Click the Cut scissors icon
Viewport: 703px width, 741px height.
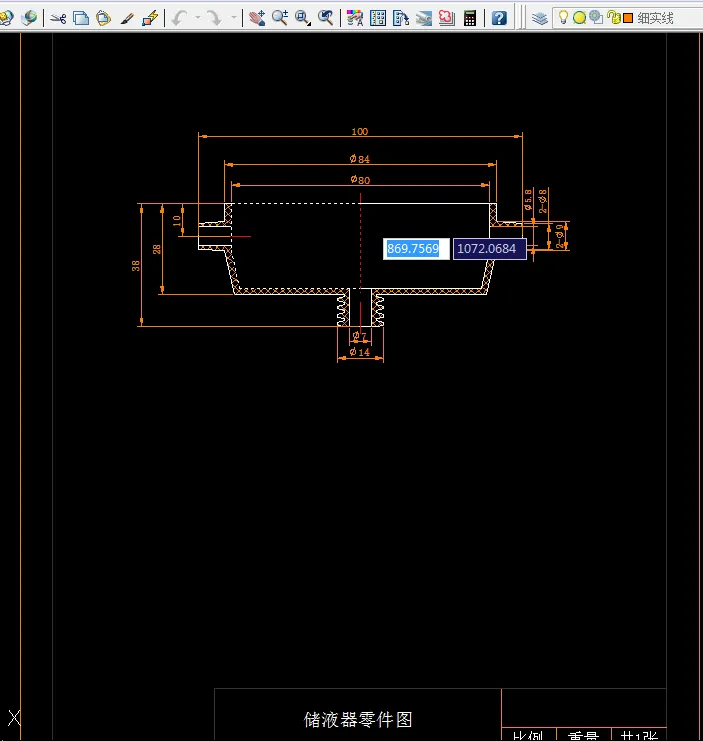click(x=58, y=18)
